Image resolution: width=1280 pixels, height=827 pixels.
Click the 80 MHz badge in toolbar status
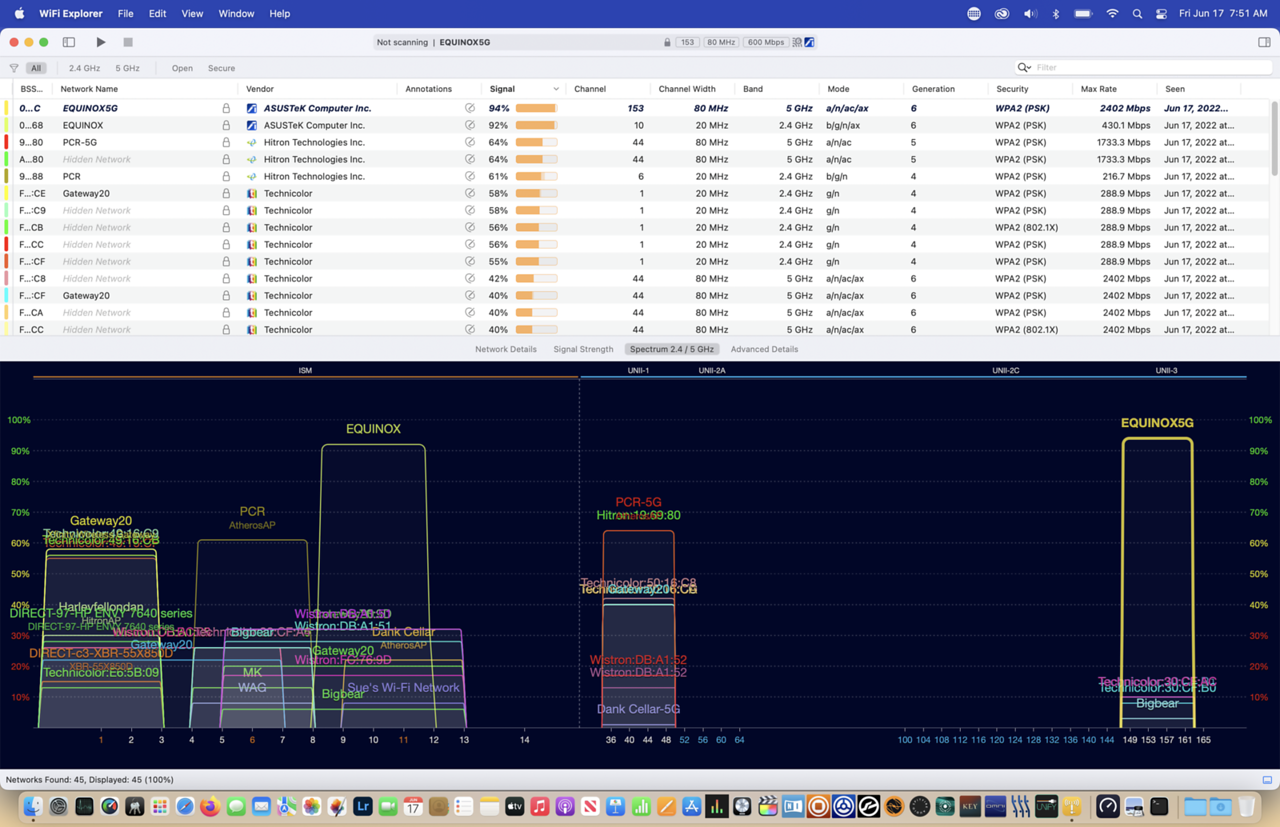[x=720, y=42]
